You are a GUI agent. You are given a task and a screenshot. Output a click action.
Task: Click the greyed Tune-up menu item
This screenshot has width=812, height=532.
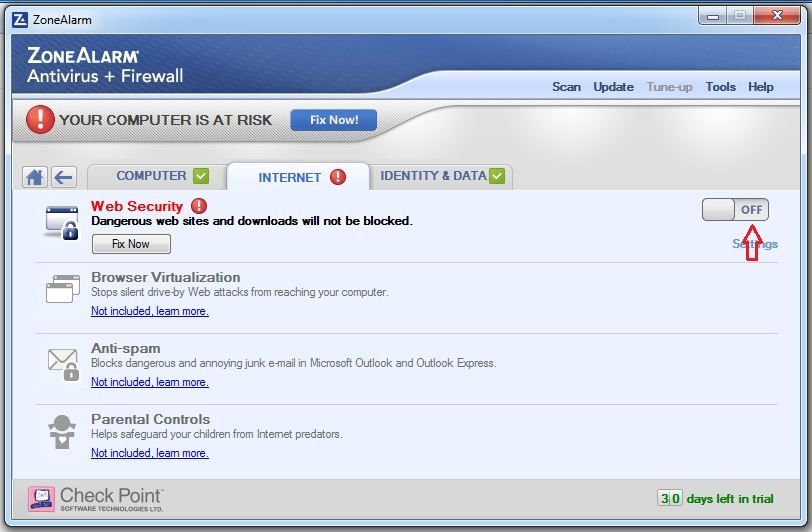669,87
